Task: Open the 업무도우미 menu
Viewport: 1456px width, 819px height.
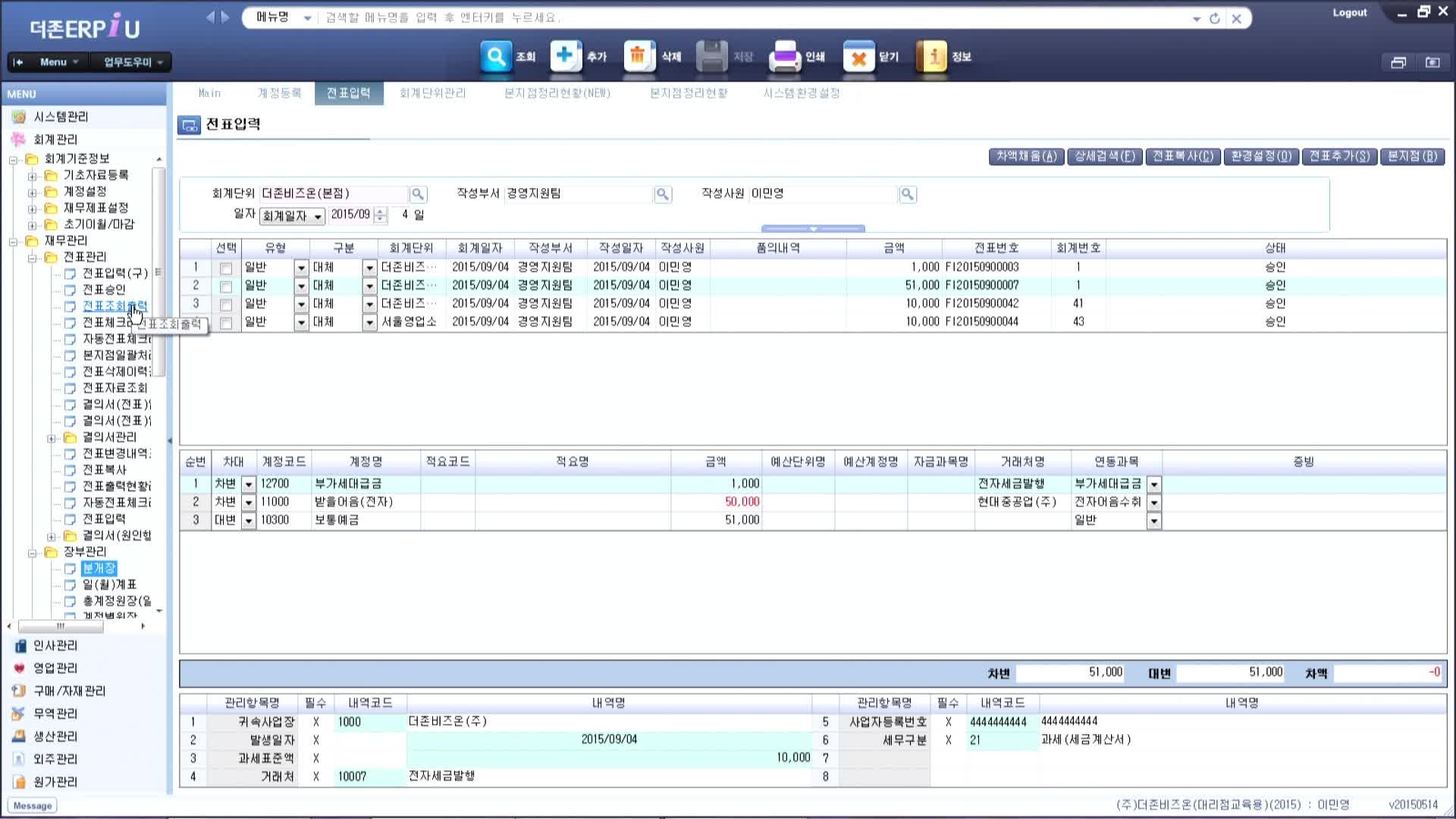Action: pyautogui.click(x=133, y=62)
